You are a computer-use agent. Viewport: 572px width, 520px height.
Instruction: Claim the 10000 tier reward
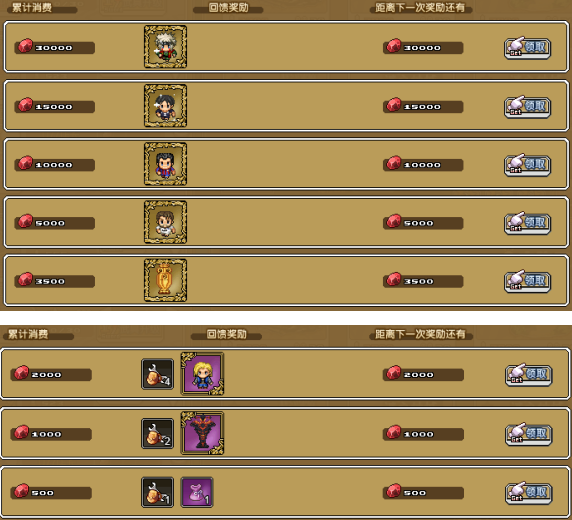click(527, 165)
